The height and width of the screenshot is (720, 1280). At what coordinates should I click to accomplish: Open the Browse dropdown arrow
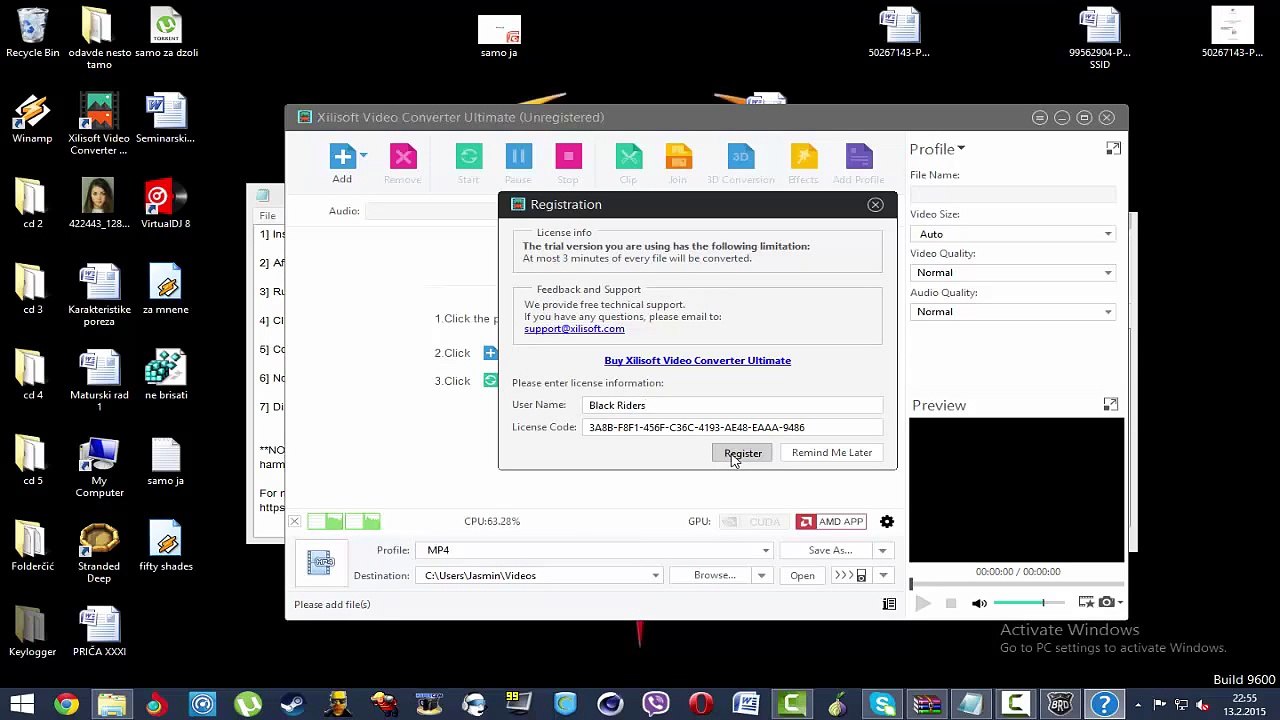coord(761,576)
